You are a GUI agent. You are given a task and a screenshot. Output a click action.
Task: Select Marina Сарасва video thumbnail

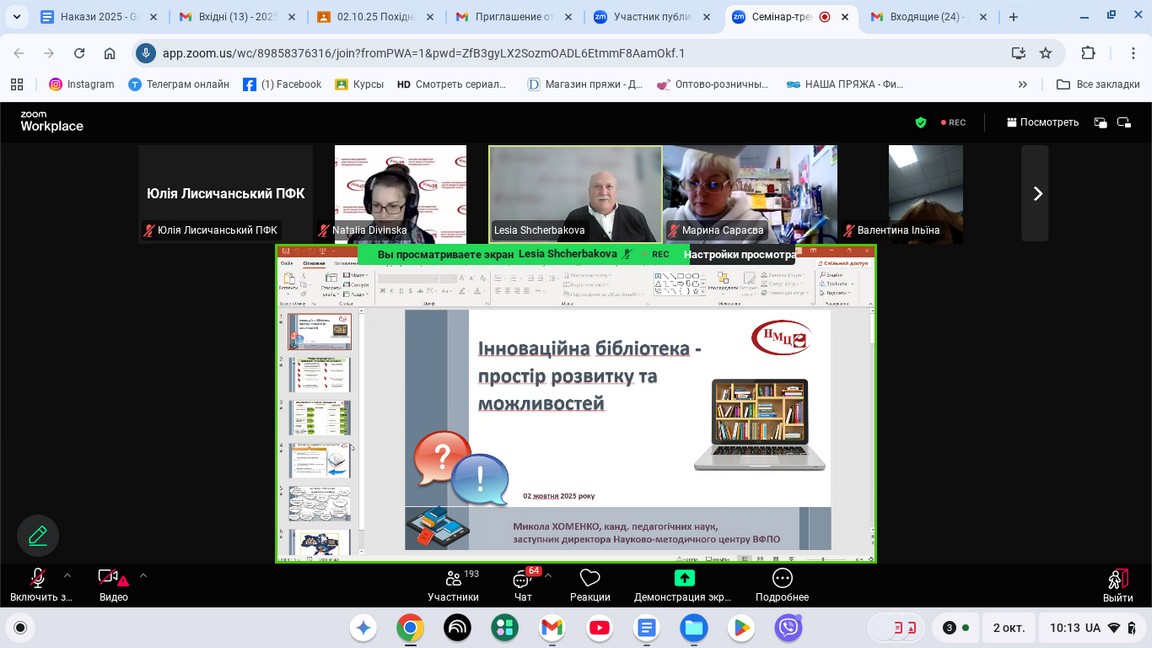749,193
